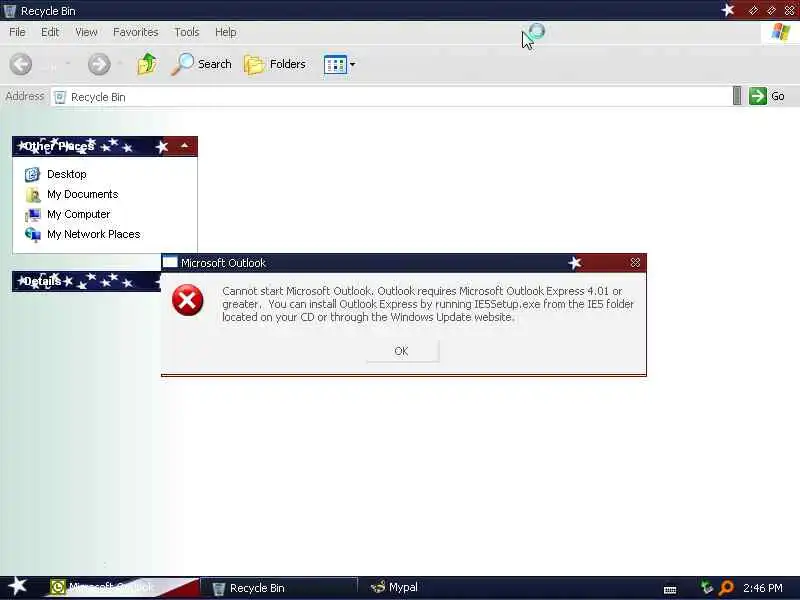Open the File menu
This screenshot has width=800, height=600.
coord(17,32)
